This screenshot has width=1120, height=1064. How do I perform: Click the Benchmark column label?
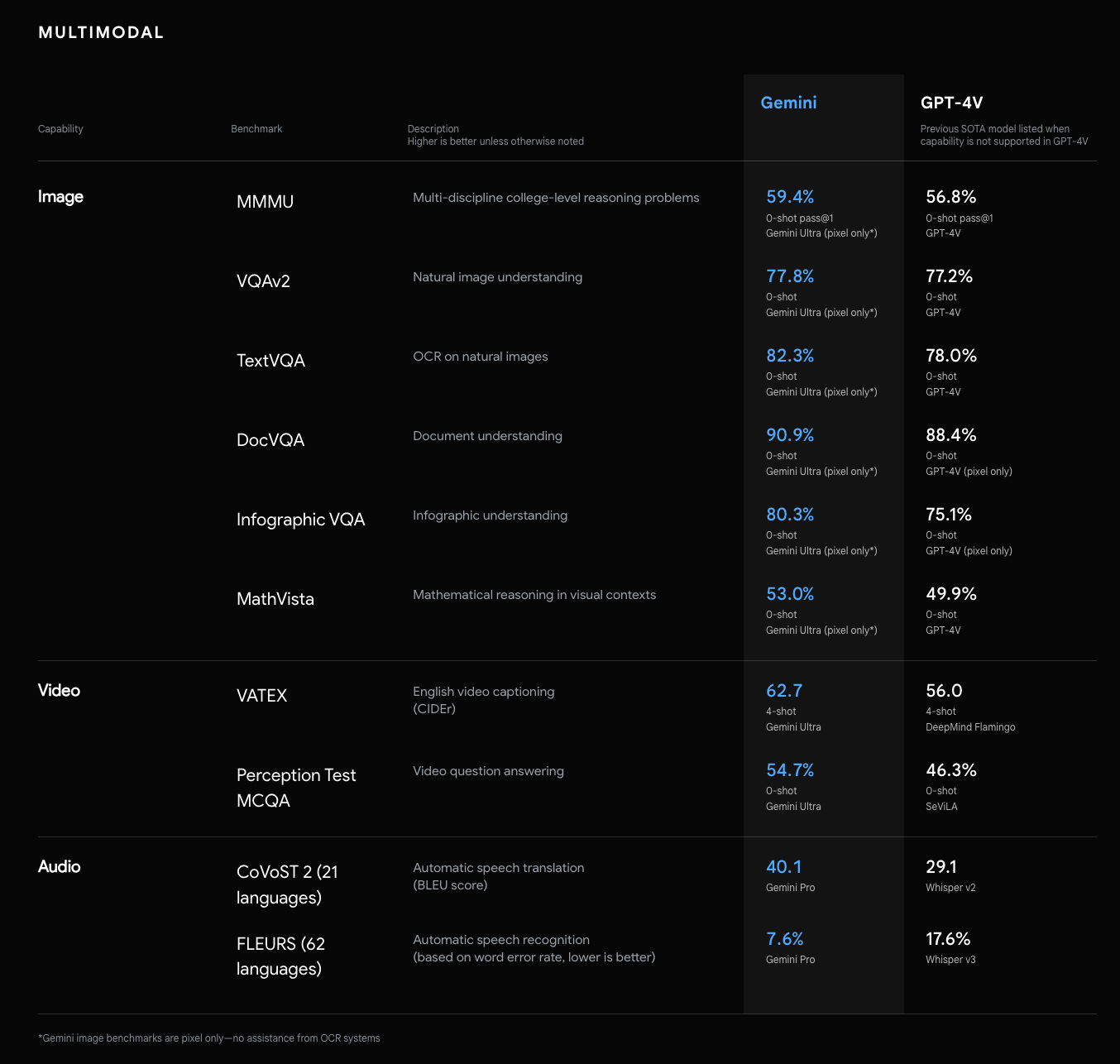coord(256,129)
